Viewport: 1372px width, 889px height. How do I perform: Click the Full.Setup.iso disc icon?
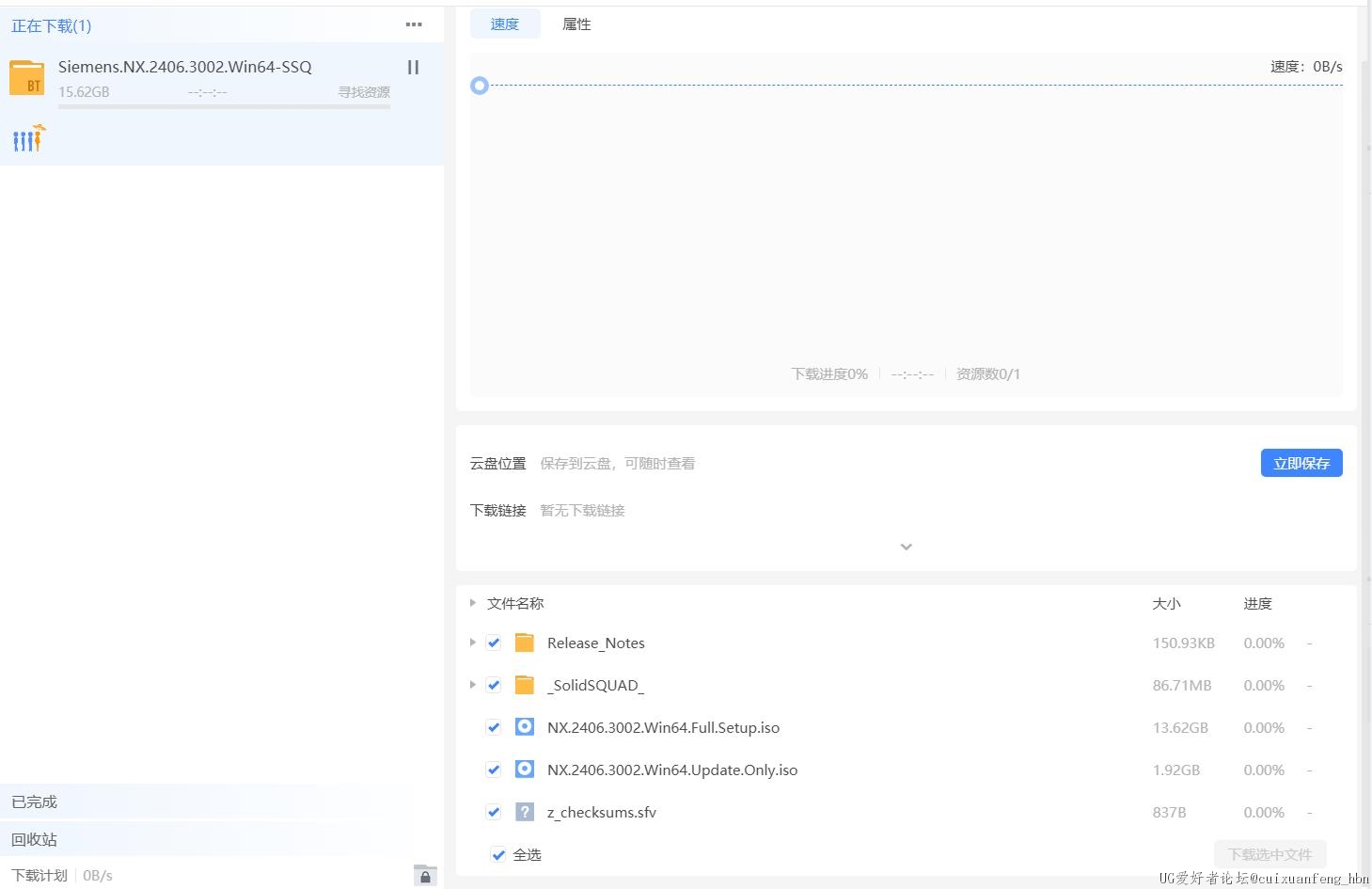coord(525,727)
